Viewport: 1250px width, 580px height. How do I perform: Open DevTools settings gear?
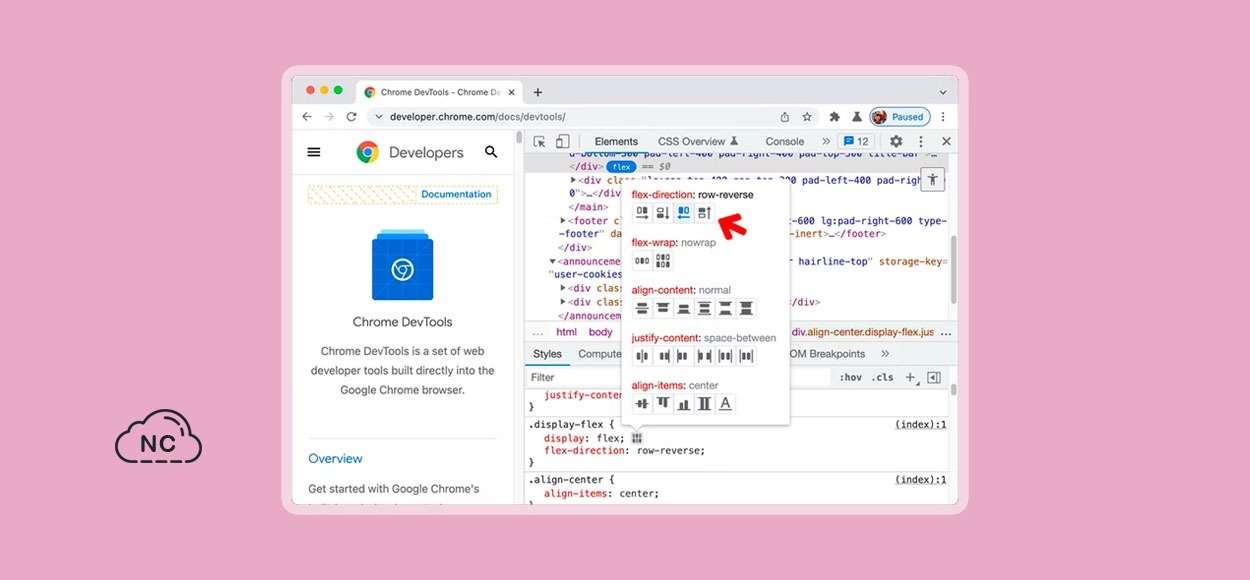[x=896, y=142]
